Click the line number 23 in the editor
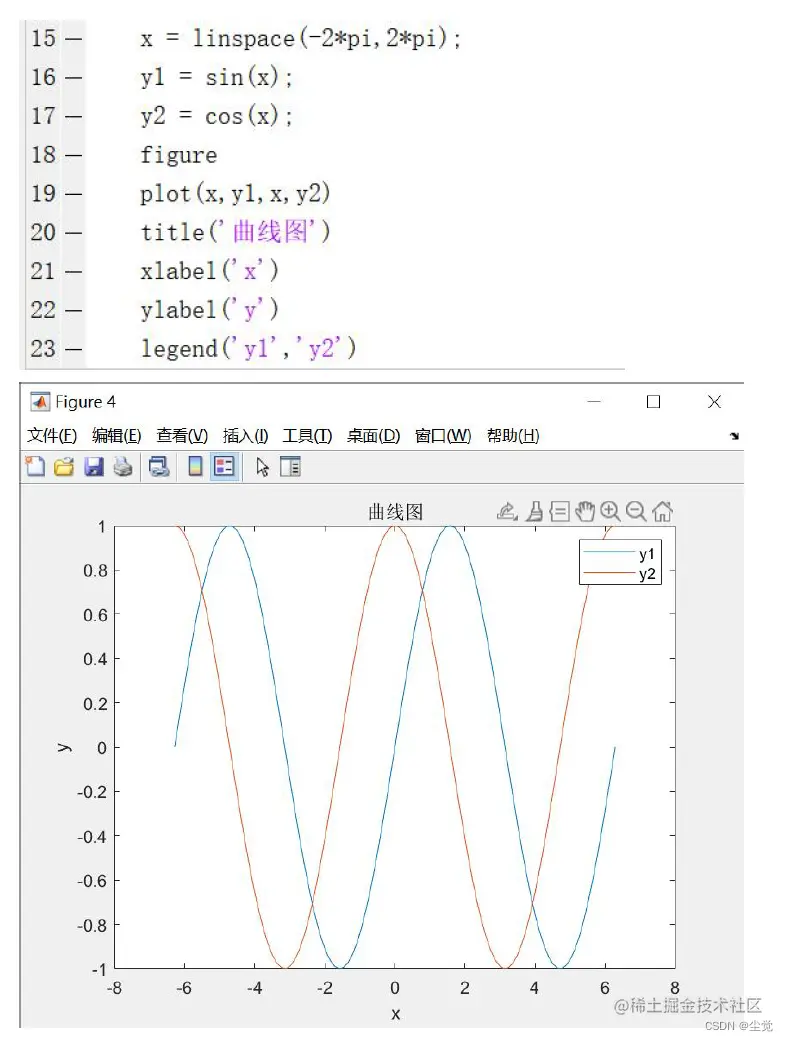788x1041 pixels. coord(43,348)
